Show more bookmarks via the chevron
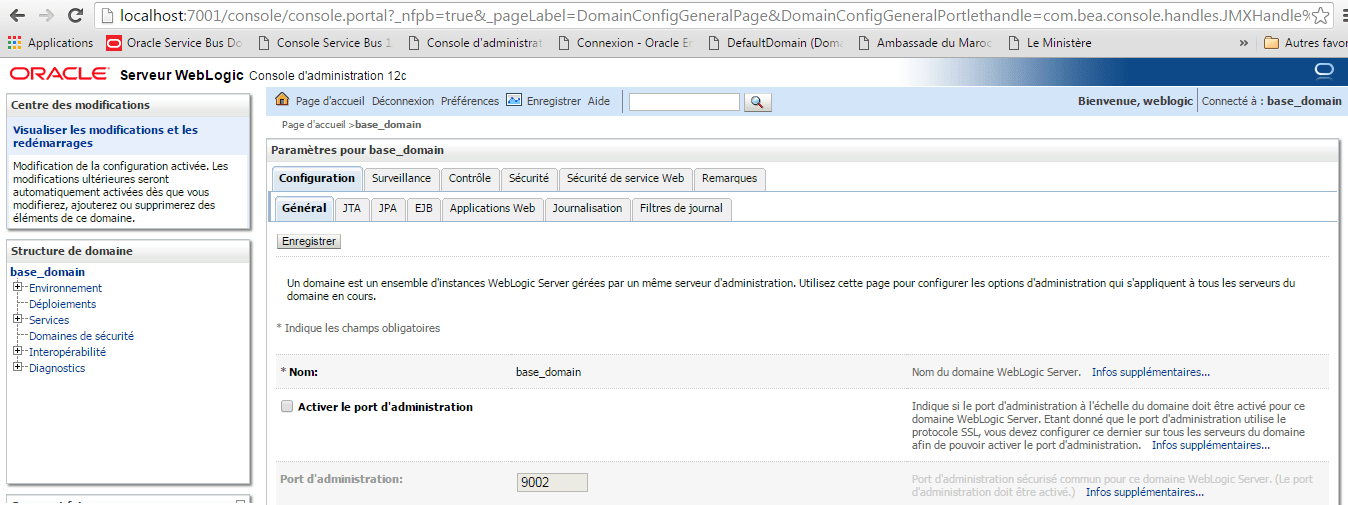The image size is (1348, 505). point(1243,43)
